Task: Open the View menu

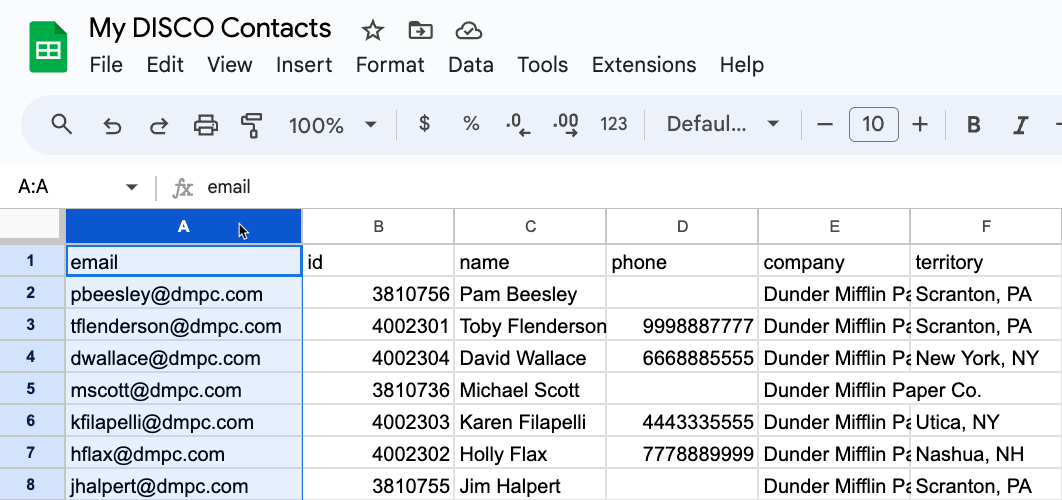Action: 230,65
